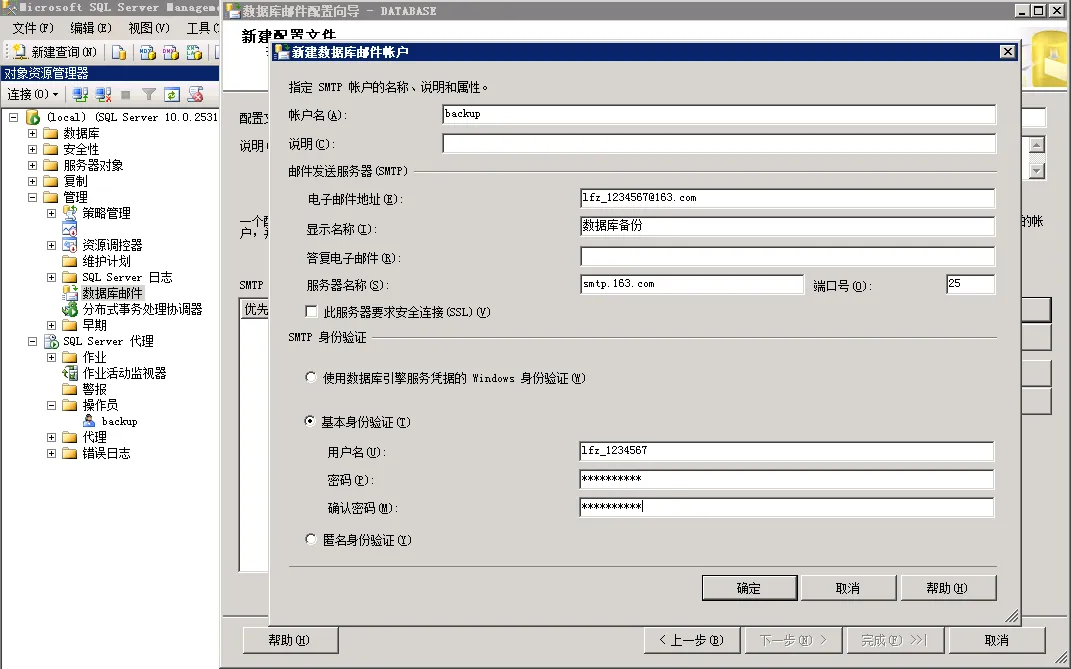The width and height of the screenshot is (1071, 669).
Task: Expand the 服务器对象 server objects node
Action: (32, 165)
